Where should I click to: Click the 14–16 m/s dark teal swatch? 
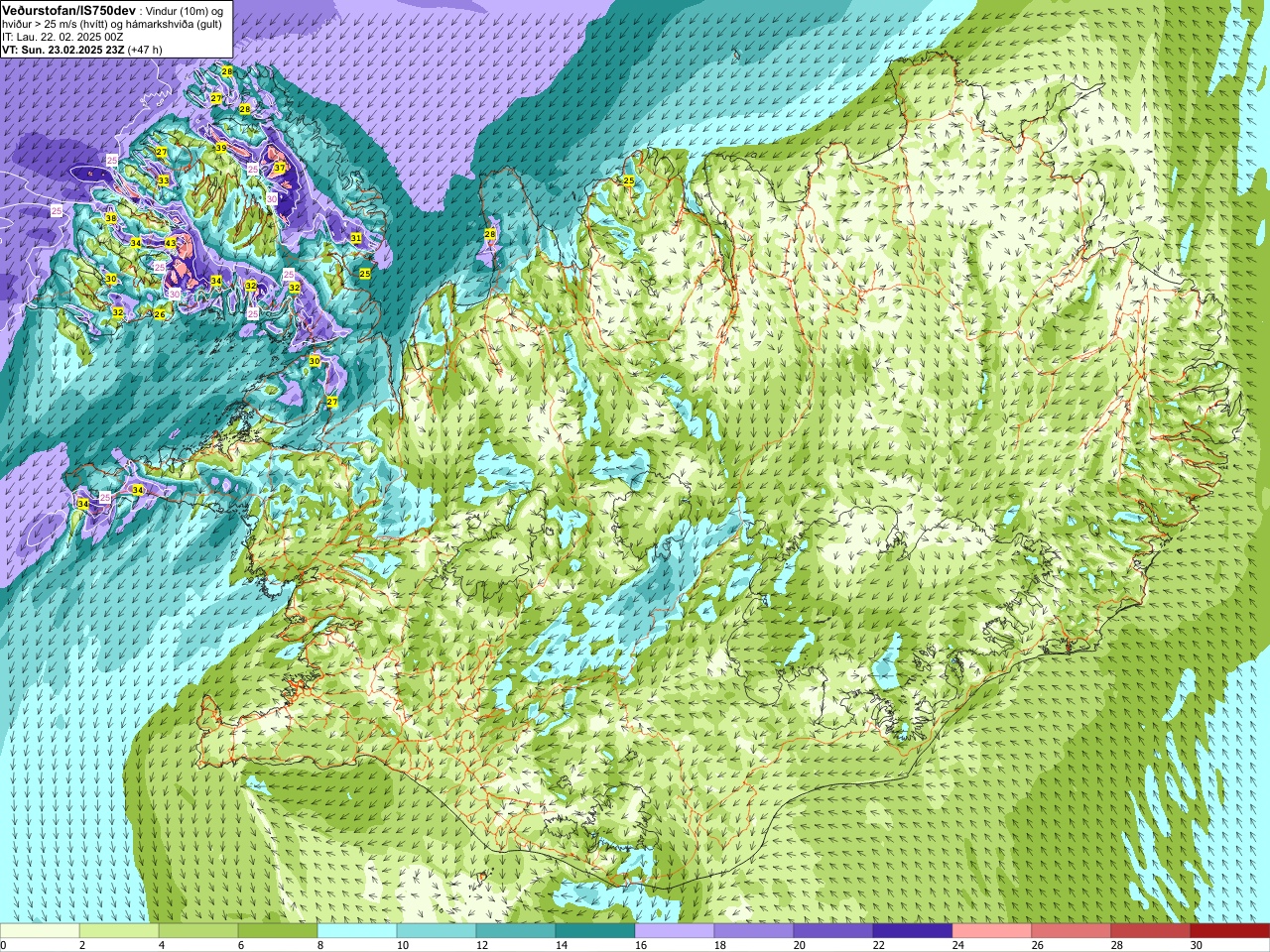tap(595, 931)
